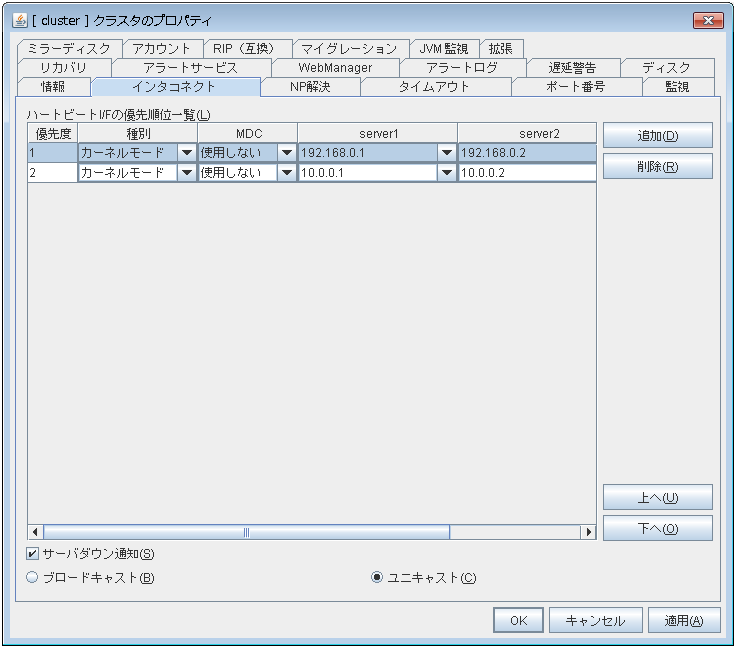
Task: Click right arrow of horizontal scrollbar
Action: tap(588, 532)
